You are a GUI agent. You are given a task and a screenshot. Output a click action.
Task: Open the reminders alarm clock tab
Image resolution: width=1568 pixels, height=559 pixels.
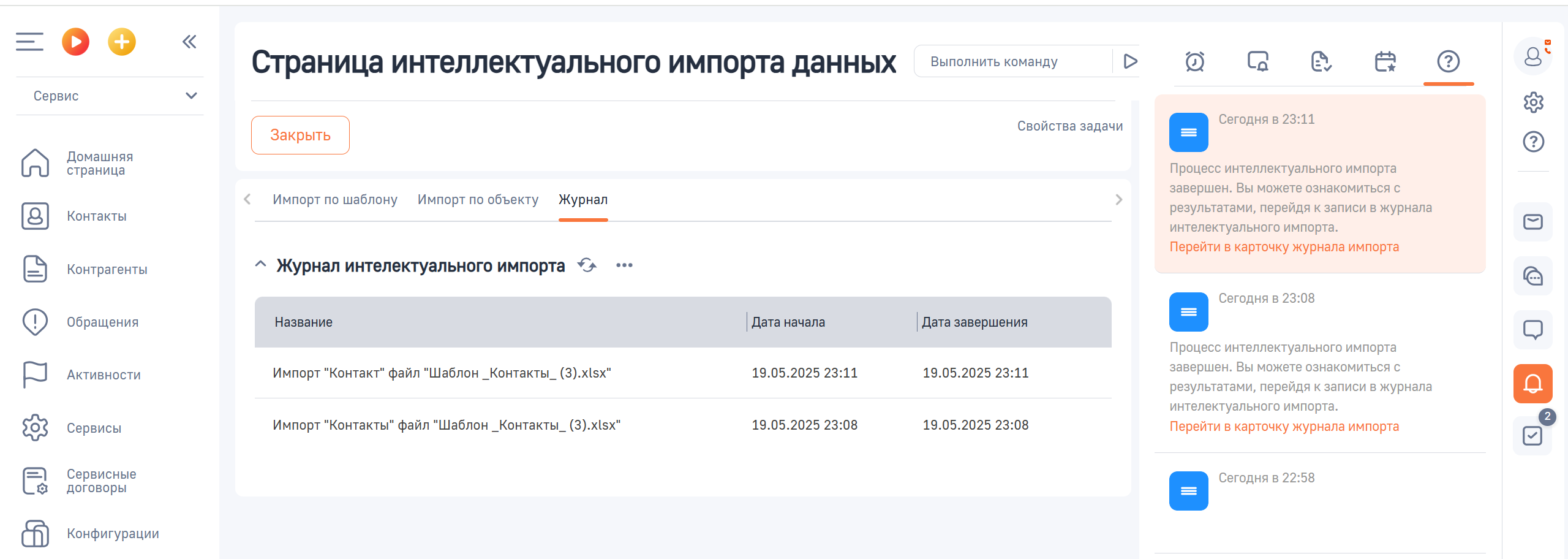(x=1195, y=61)
